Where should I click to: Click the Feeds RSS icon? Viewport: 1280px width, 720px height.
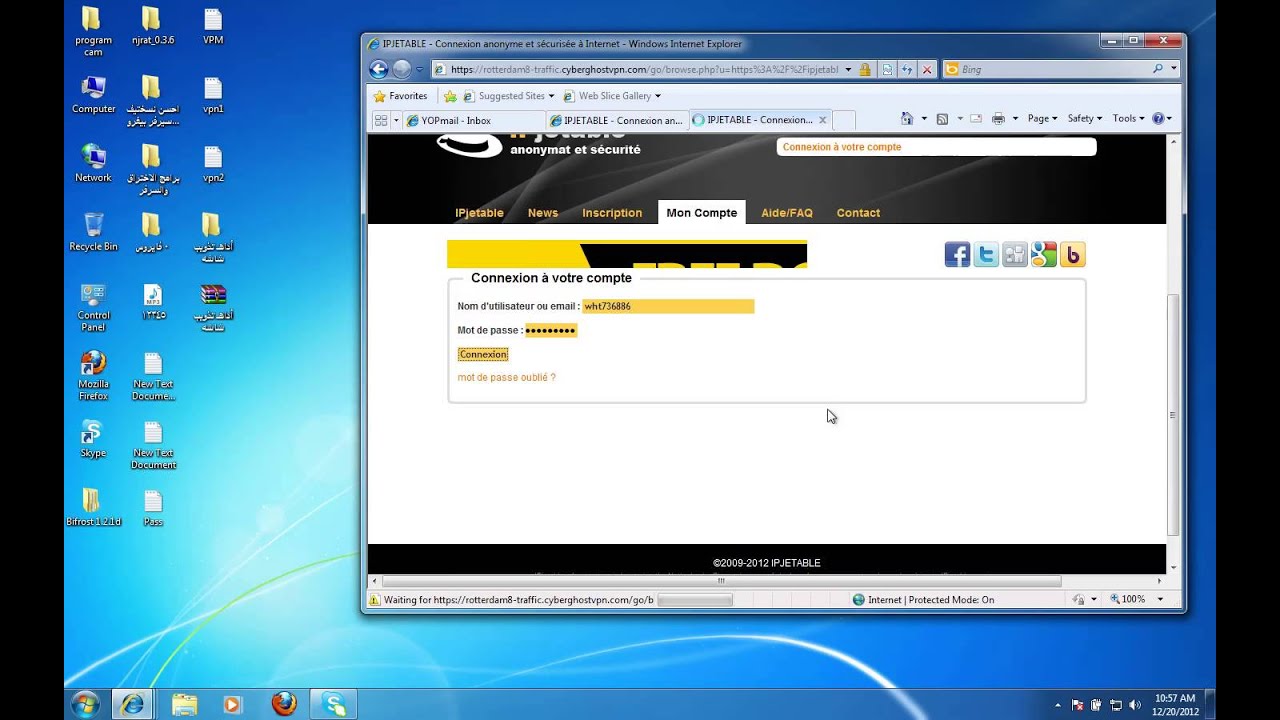point(942,118)
